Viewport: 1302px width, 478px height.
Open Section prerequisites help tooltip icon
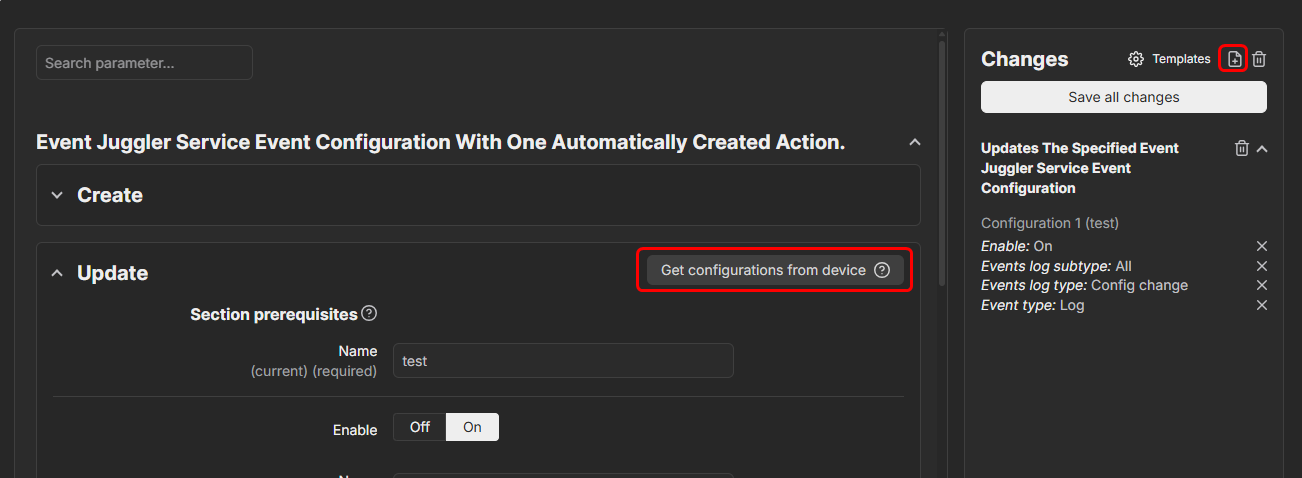pos(369,314)
